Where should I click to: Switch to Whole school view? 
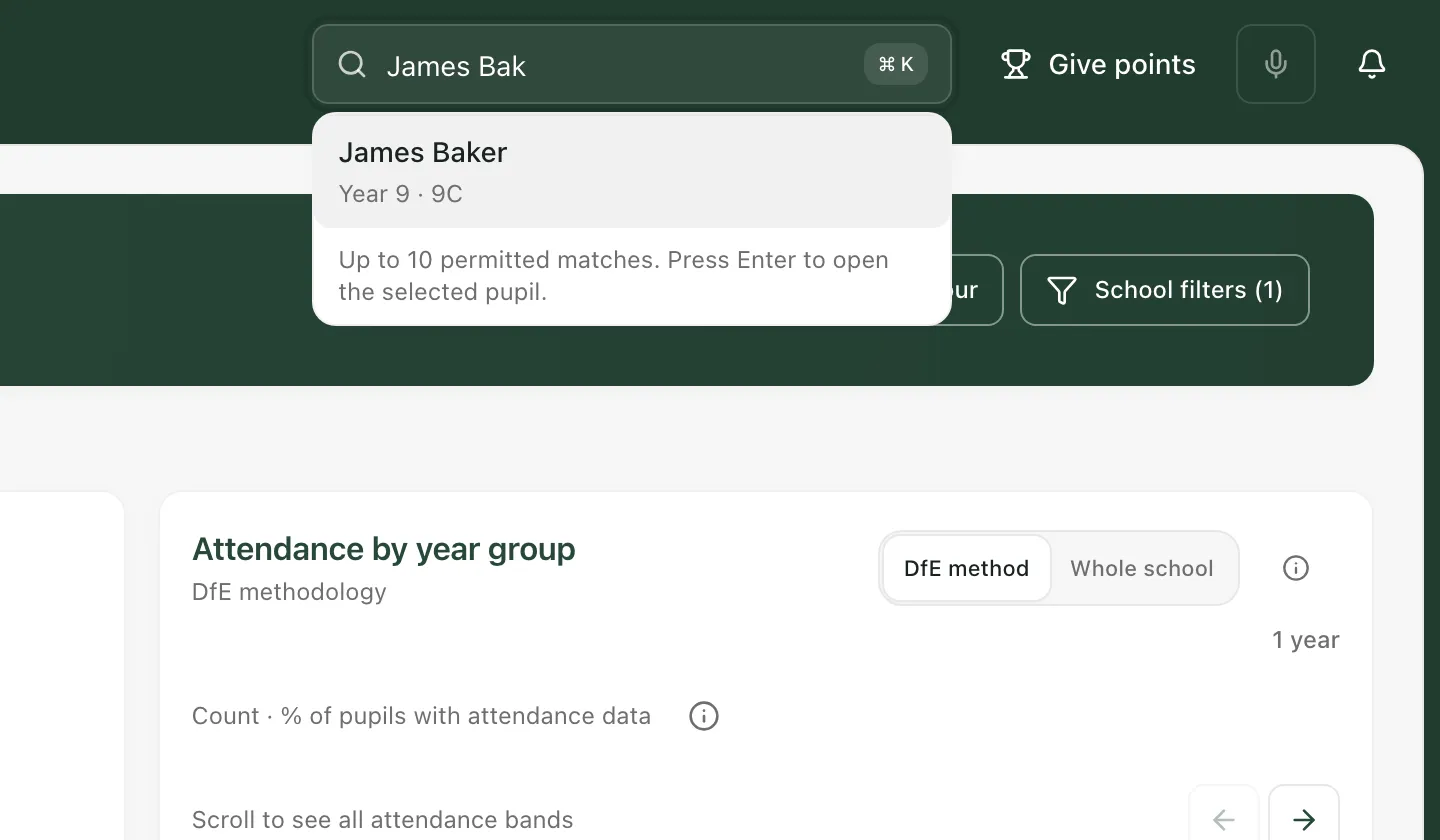[1142, 568]
